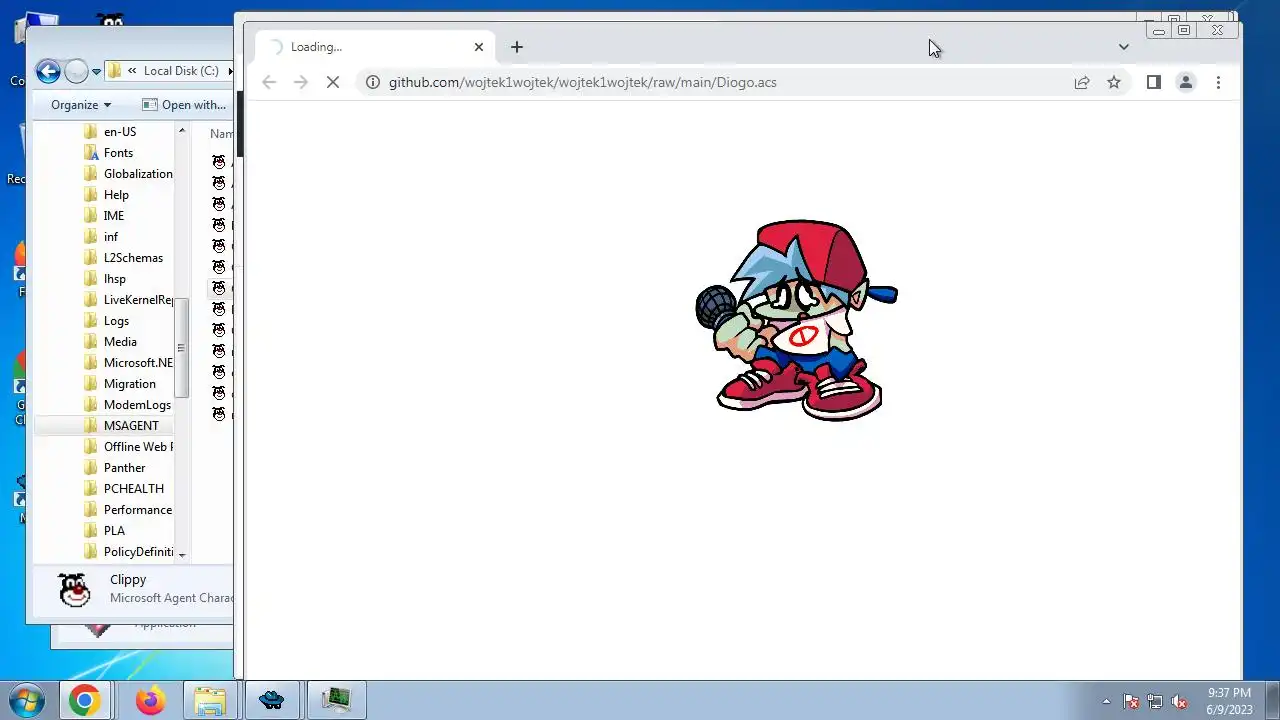Screen dimensions: 1280x720
Task: Select Media folder in tree
Action: point(120,342)
